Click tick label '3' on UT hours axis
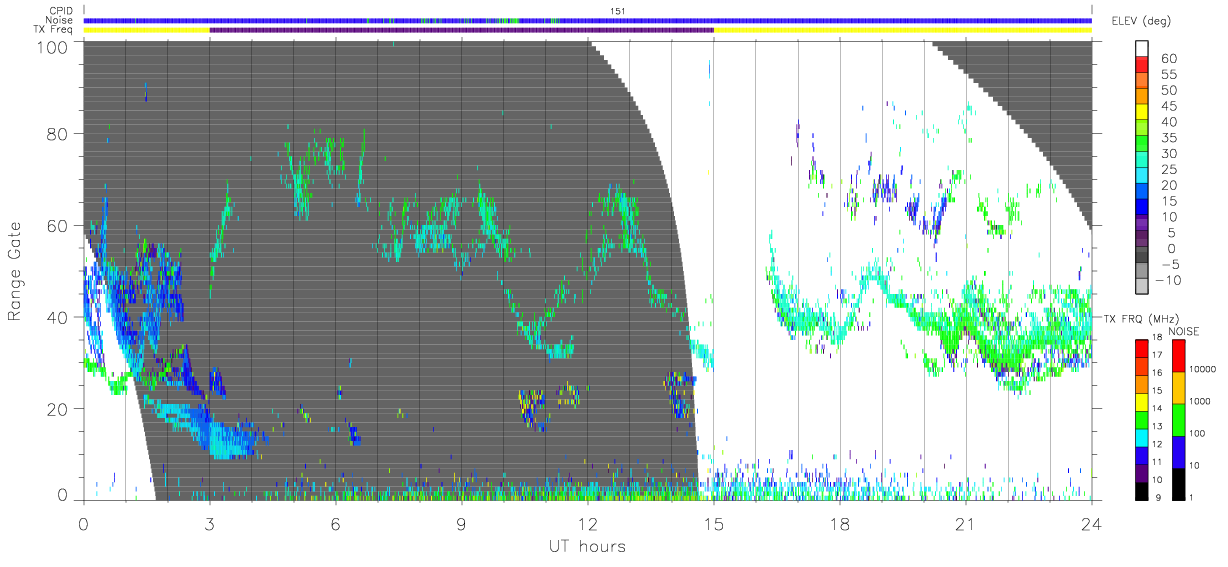The image size is (1228, 567). click(209, 523)
